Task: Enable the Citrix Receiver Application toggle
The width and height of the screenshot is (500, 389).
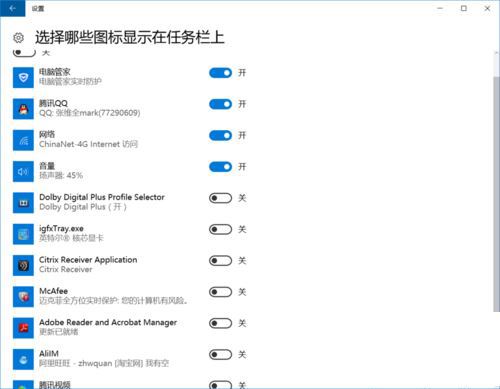Action: coord(220,261)
